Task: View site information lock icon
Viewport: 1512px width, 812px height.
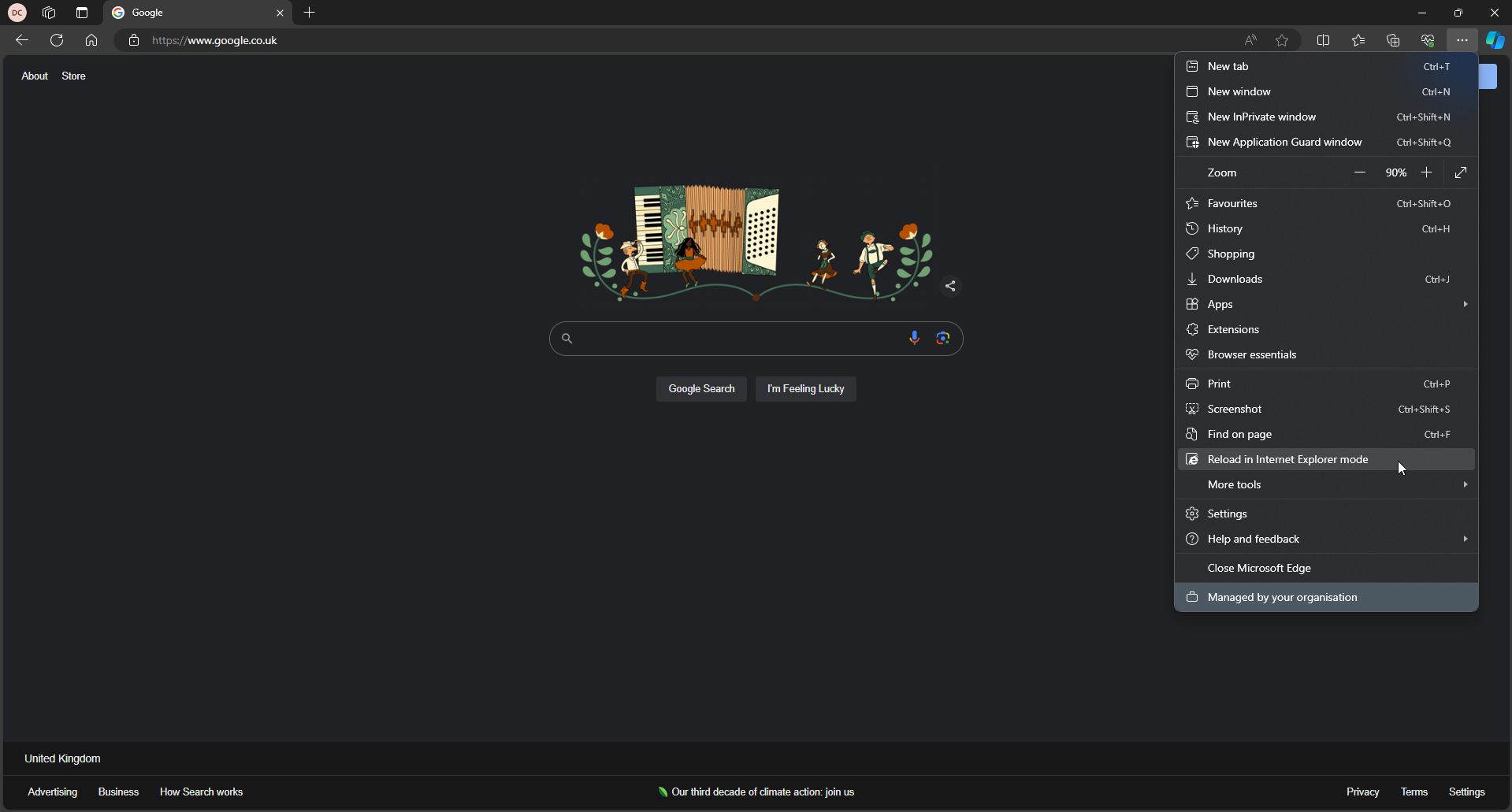Action: pyautogui.click(x=134, y=40)
